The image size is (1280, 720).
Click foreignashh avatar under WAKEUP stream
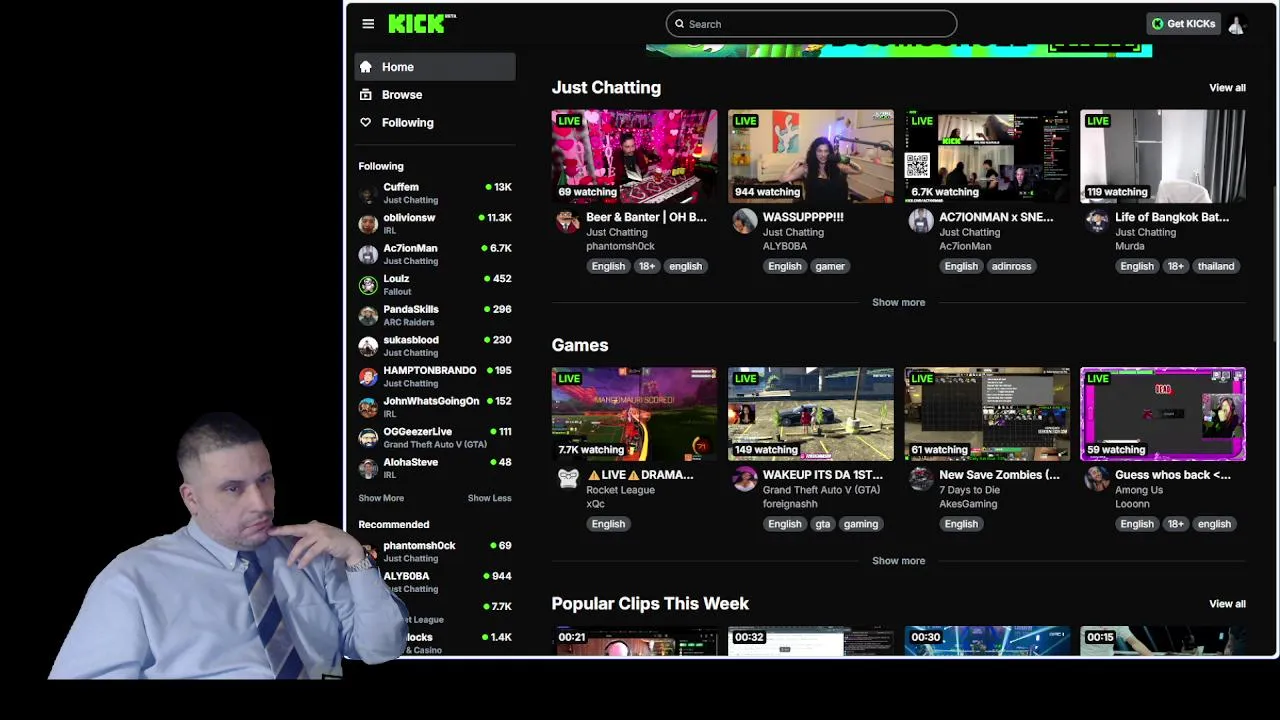(744, 479)
